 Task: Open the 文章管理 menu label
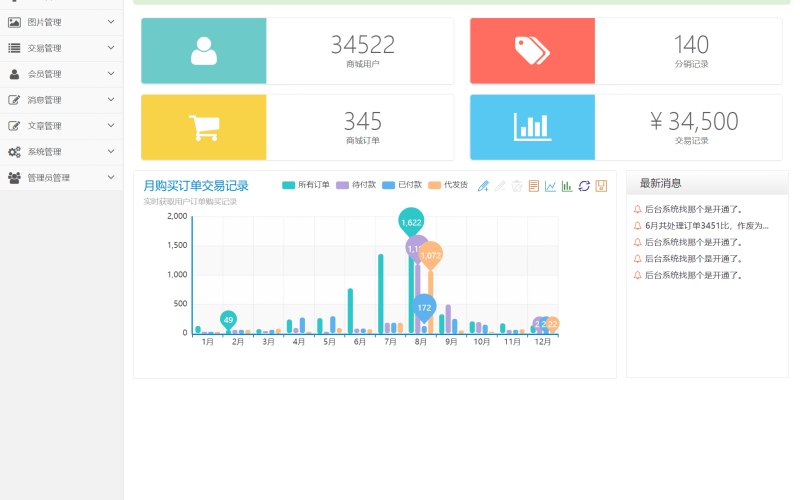pyautogui.click(x=44, y=126)
